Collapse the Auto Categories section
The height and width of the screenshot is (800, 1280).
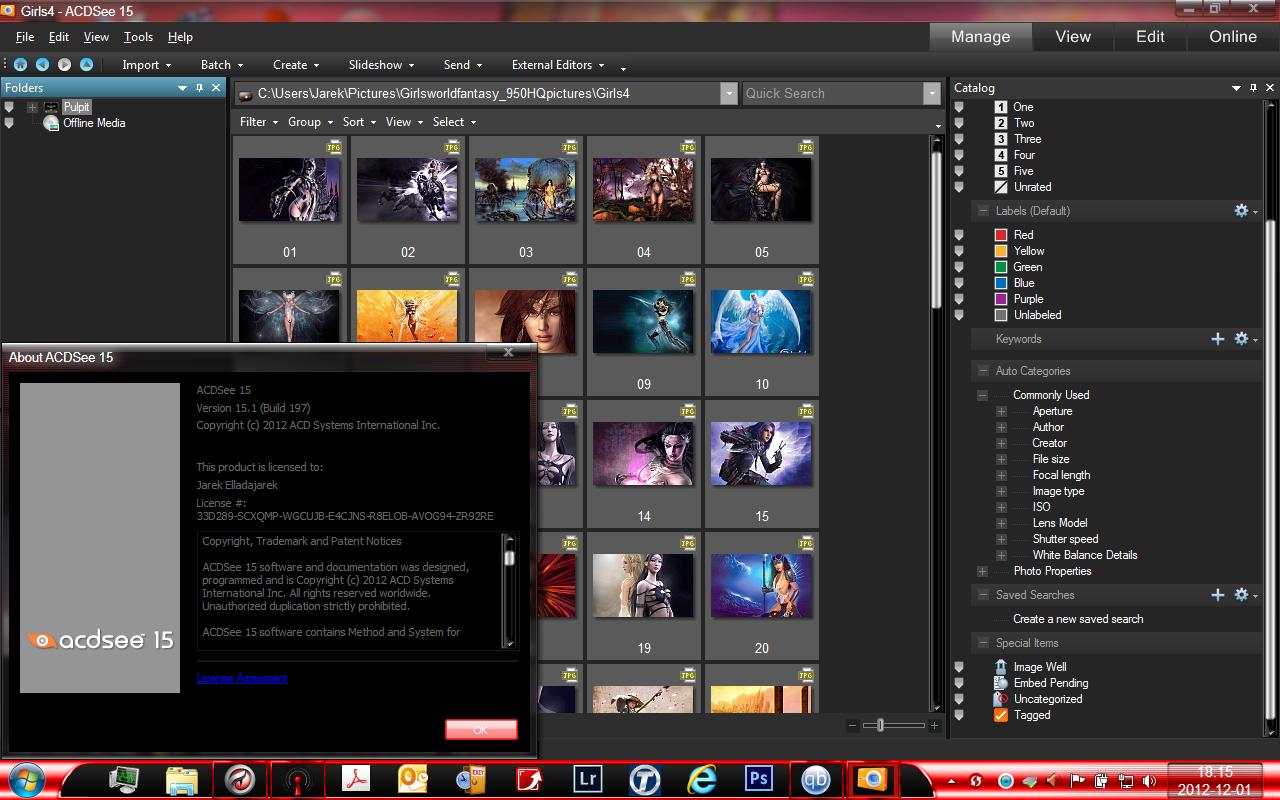point(983,371)
